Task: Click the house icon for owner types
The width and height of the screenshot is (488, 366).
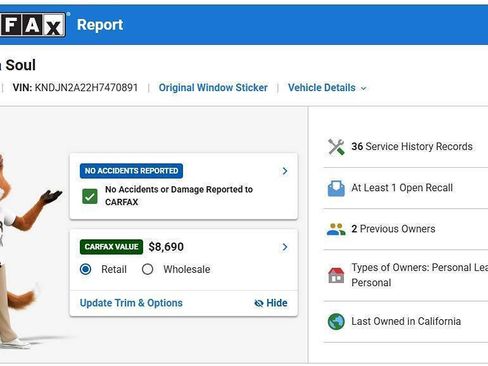Action: tap(336, 275)
